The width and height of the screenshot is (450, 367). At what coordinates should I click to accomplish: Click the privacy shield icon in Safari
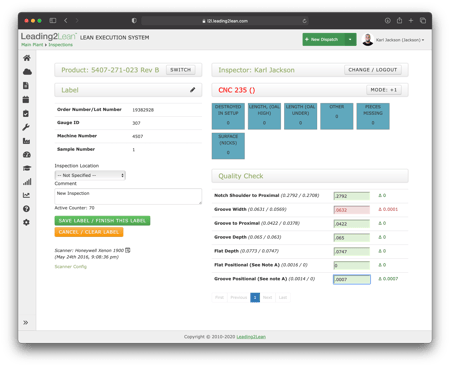tap(134, 21)
